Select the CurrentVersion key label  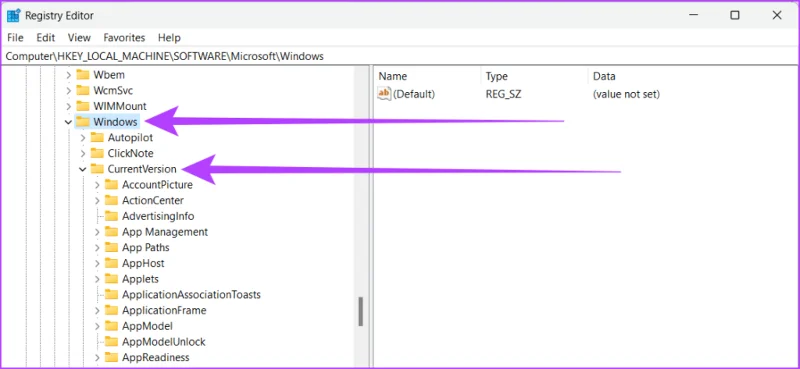click(x=142, y=169)
